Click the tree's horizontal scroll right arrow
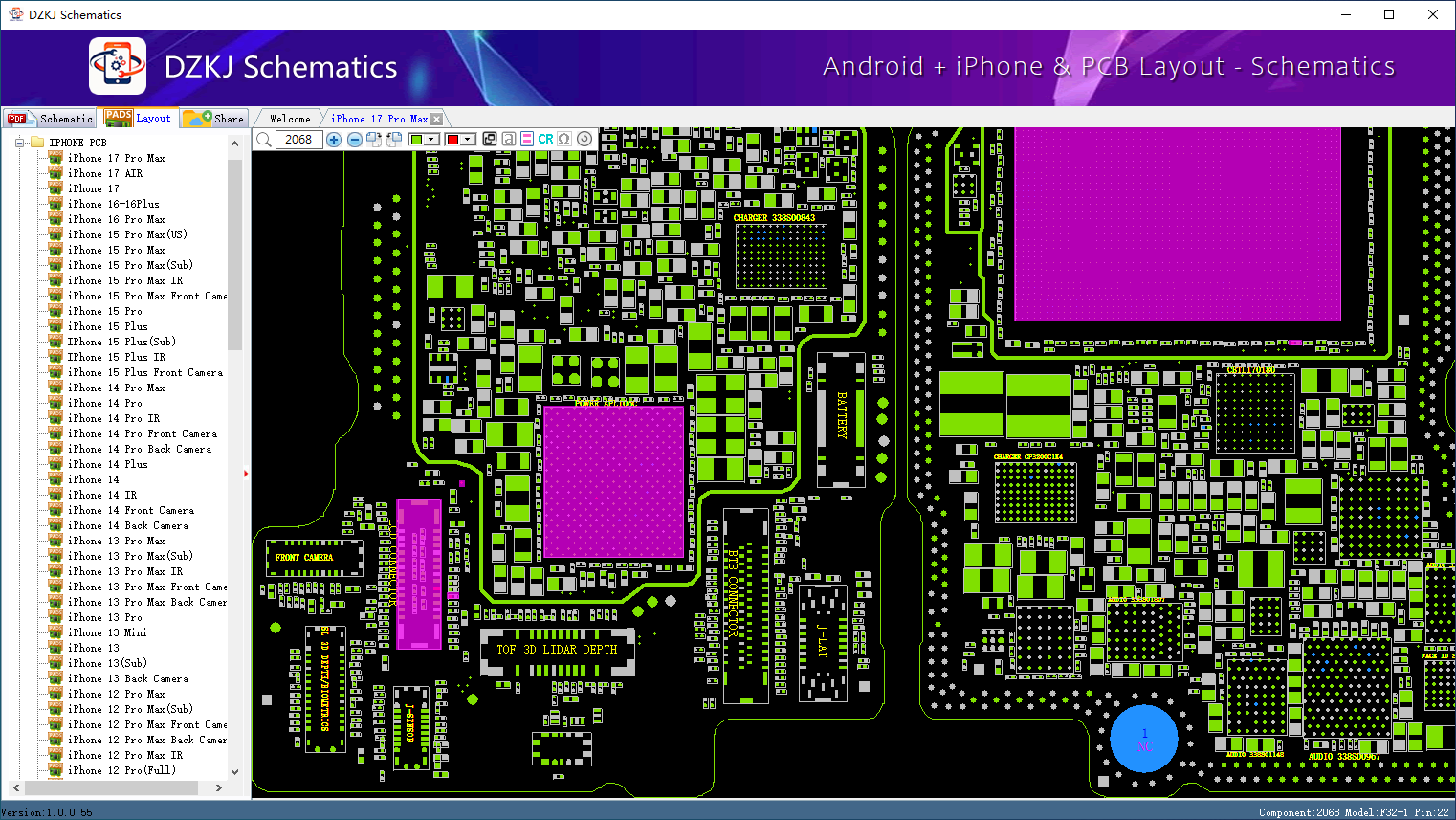Screen dimensions: 1456x820 tap(219, 787)
